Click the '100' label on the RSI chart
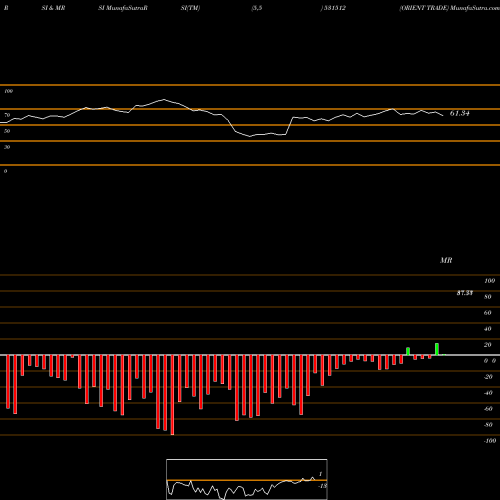This screenshot has height=500, width=500. [x=8, y=91]
